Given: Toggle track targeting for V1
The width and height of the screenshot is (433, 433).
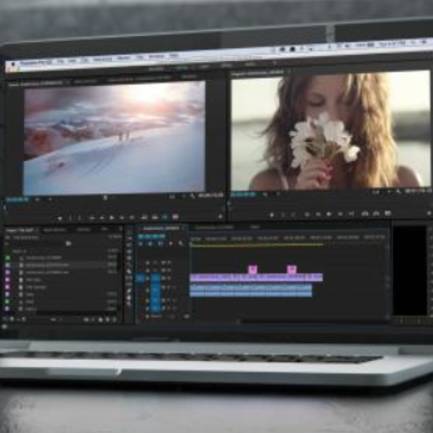Looking at the screenshot, I should click(156, 278).
